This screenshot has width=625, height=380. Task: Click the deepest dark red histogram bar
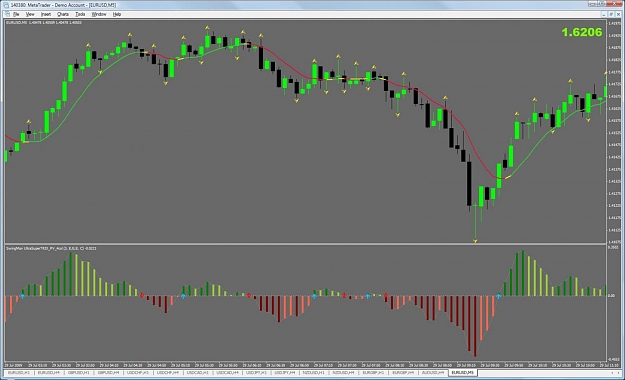475,326
